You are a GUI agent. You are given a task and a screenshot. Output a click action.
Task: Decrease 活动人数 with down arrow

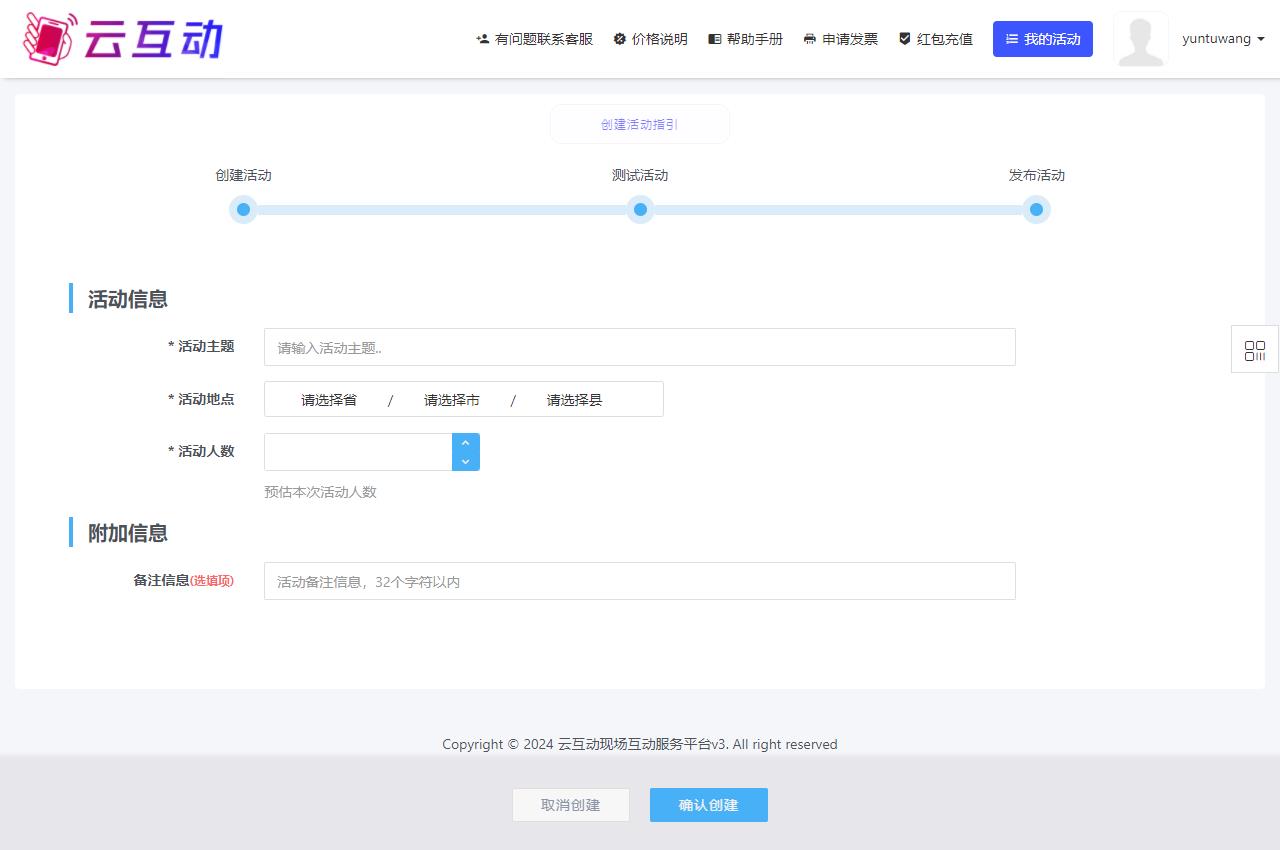pyautogui.click(x=466, y=461)
